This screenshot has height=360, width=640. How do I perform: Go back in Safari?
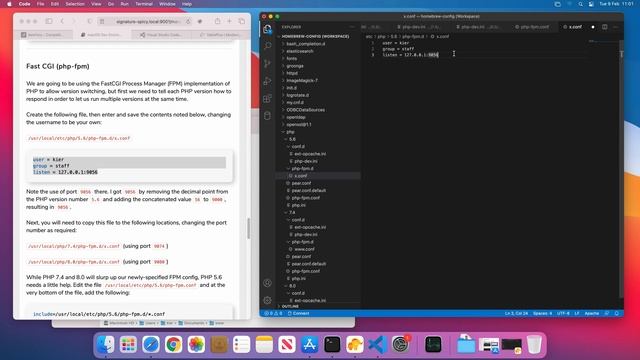coord(62,21)
